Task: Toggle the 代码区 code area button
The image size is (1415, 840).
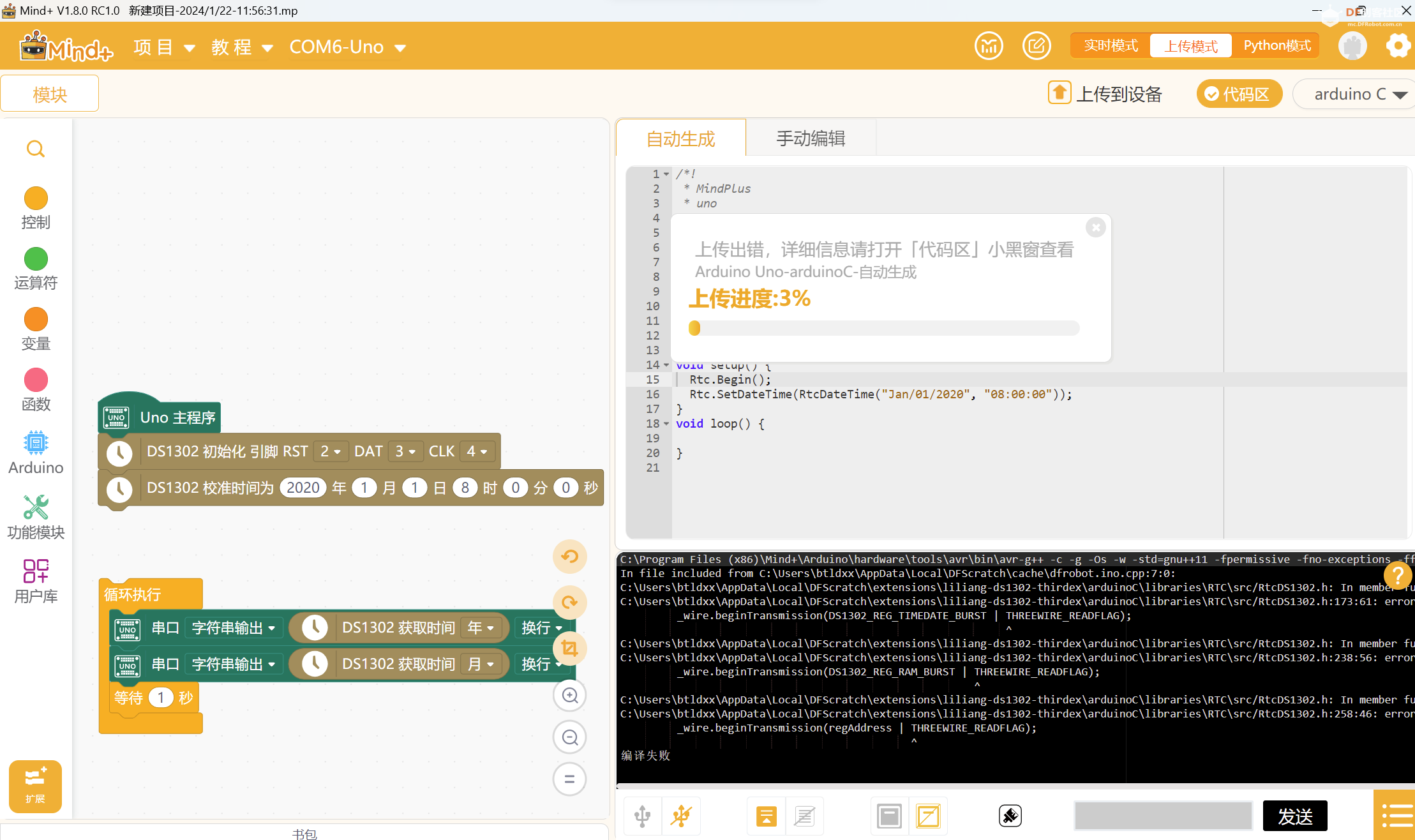Action: [1238, 94]
